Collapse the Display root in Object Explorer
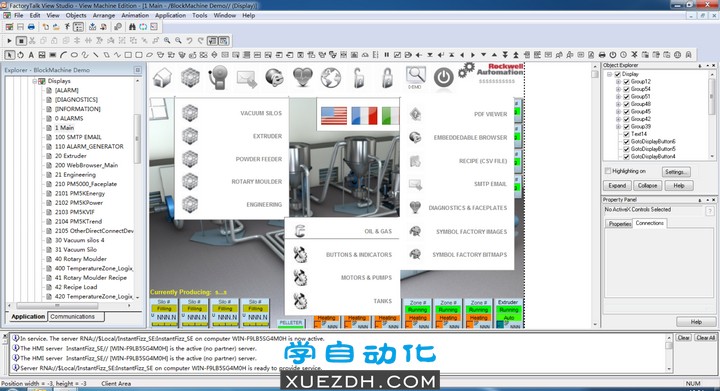 point(609,74)
